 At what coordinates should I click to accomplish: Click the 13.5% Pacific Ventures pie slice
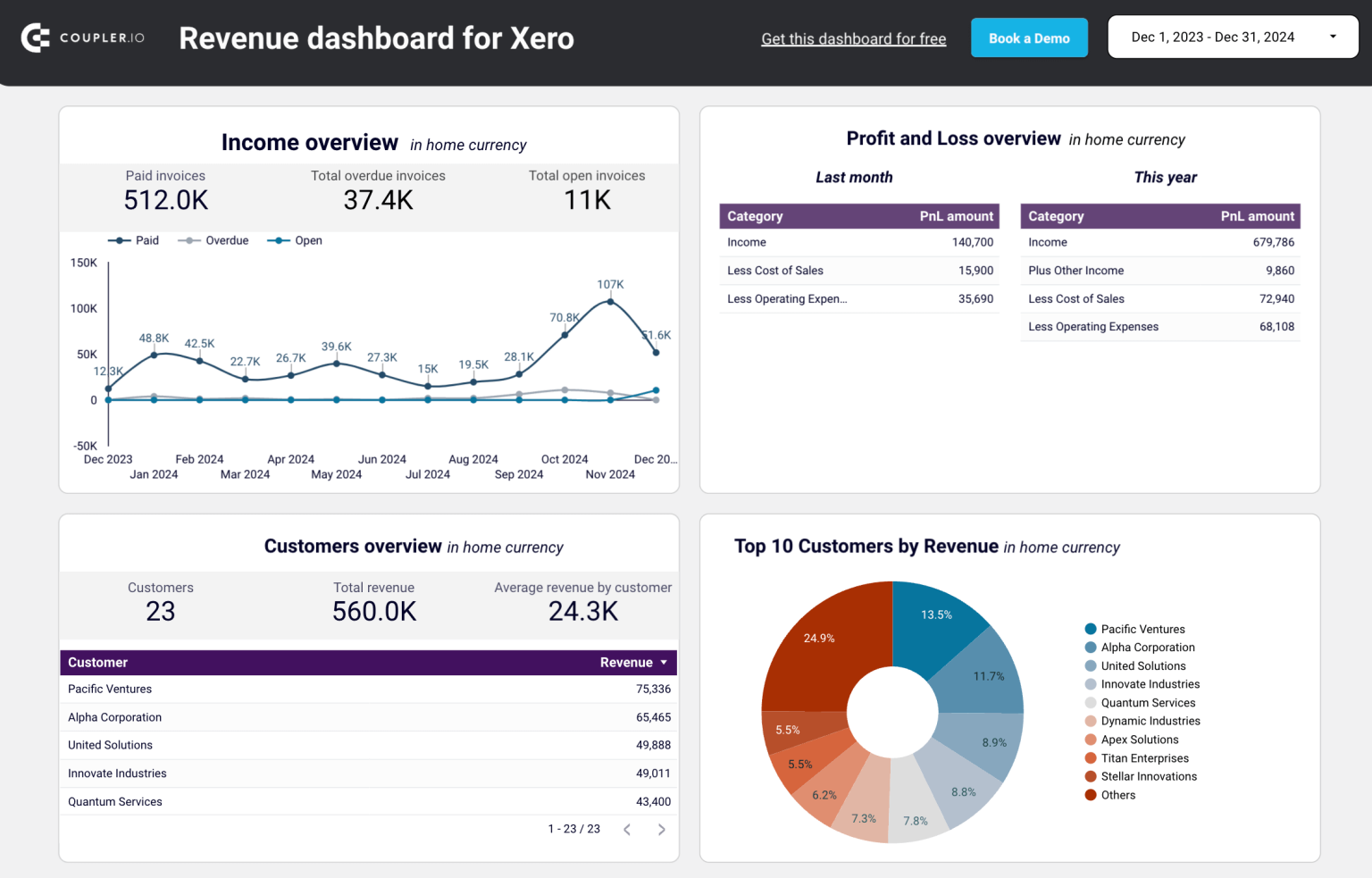(936, 616)
